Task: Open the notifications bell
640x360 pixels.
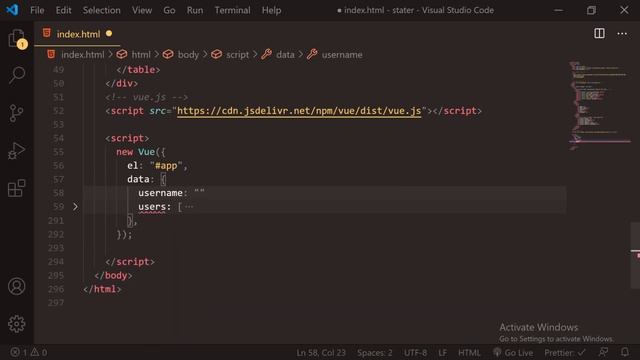Action: point(624,352)
